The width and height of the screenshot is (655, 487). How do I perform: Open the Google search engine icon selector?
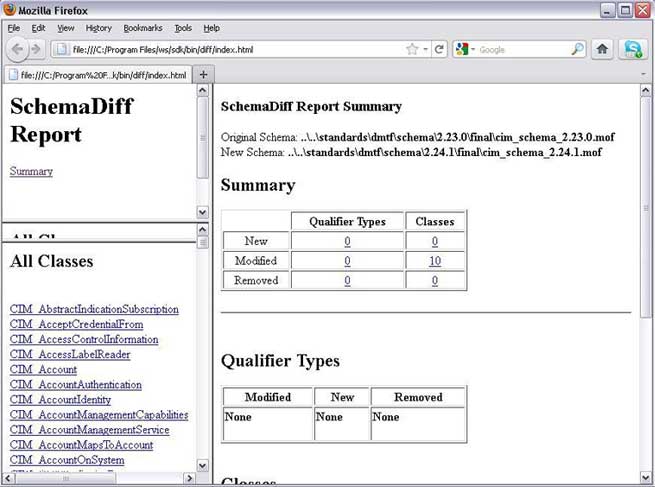(465, 49)
